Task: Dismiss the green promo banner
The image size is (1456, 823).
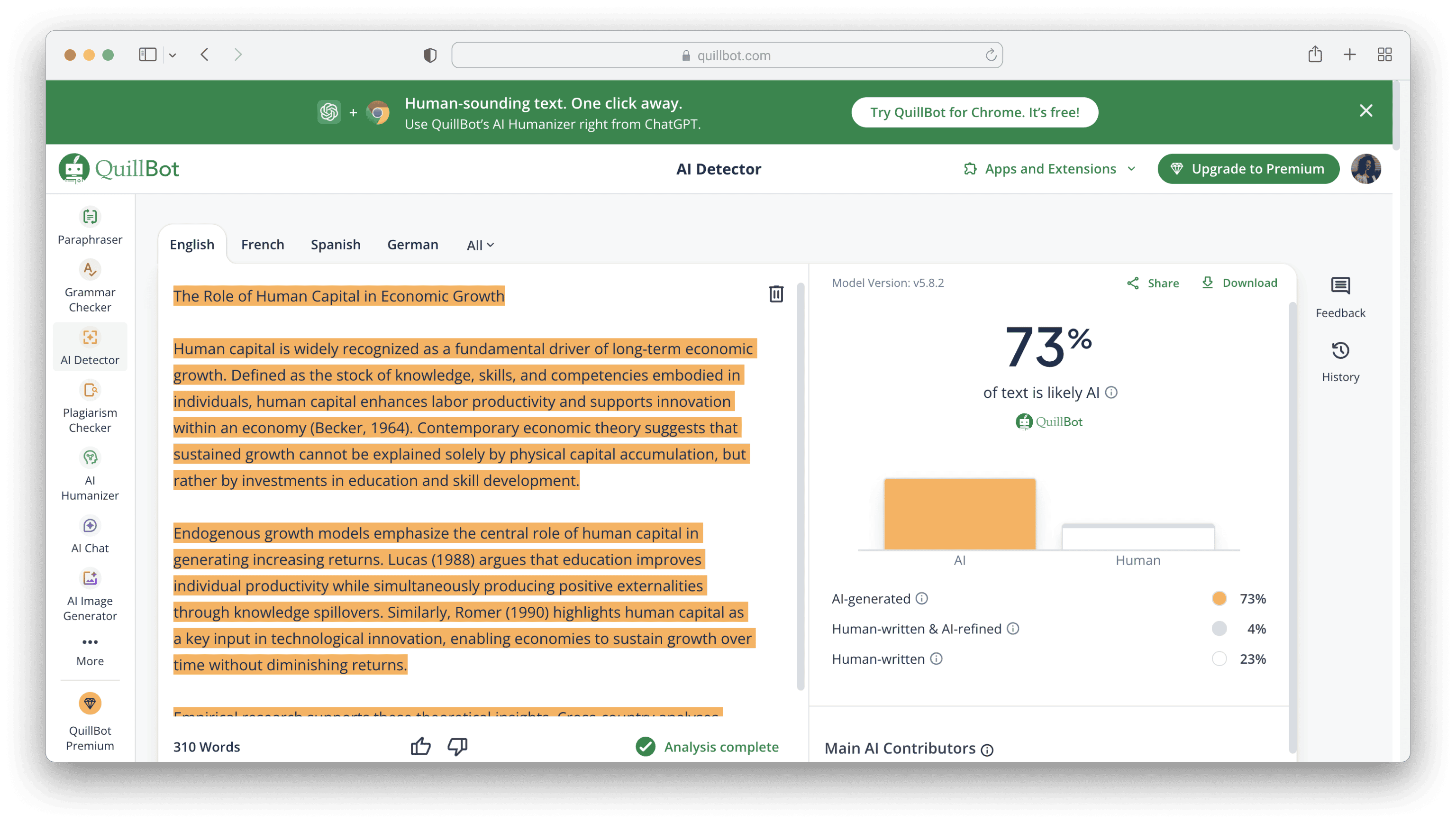Action: click(1365, 111)
